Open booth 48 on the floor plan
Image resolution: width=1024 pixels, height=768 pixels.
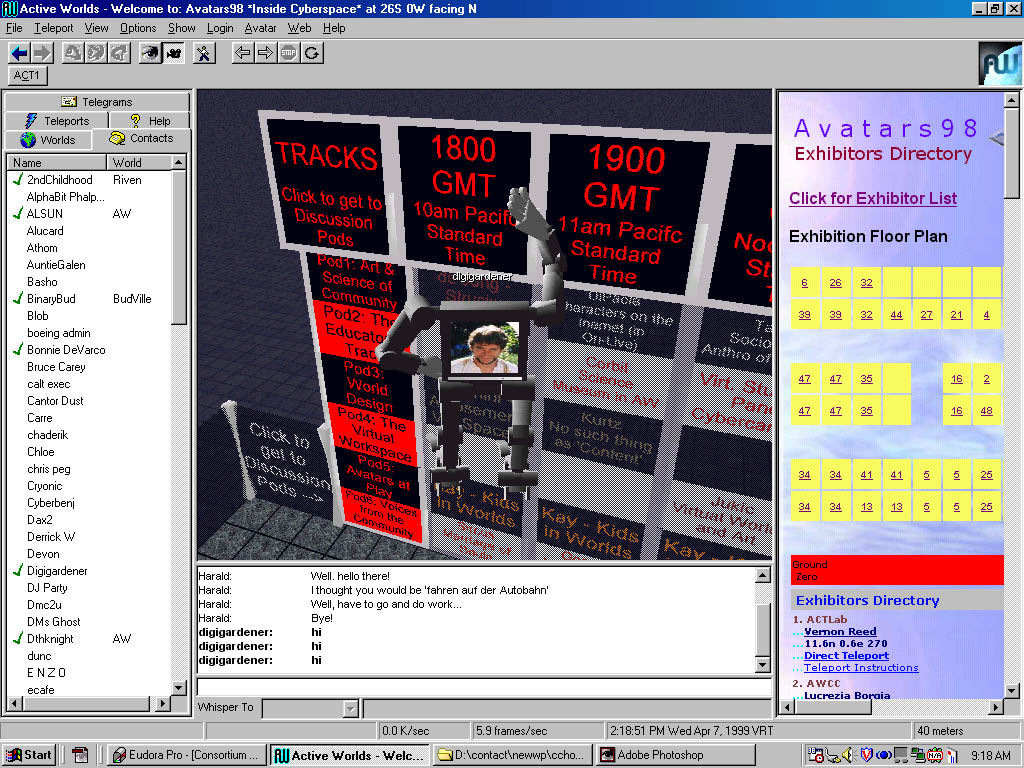[x=987, y=411]
